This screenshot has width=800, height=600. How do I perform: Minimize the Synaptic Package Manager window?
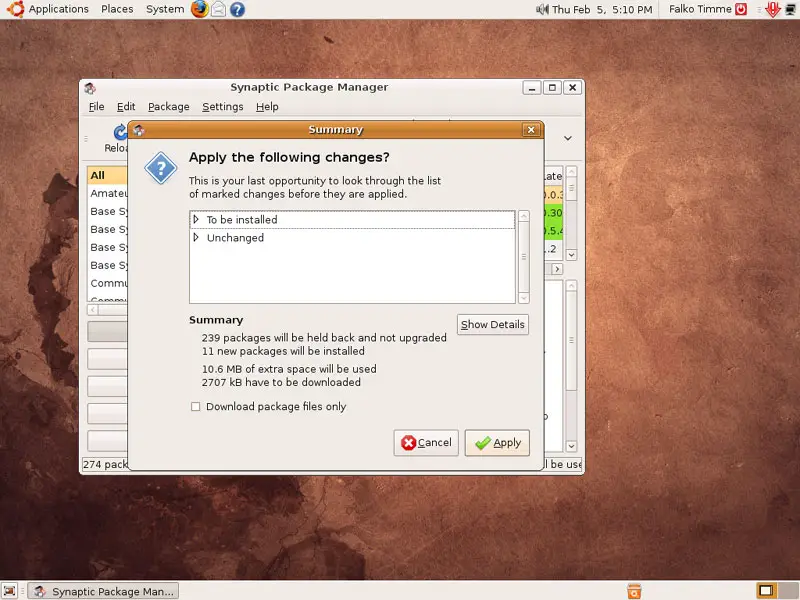(532, 88)
